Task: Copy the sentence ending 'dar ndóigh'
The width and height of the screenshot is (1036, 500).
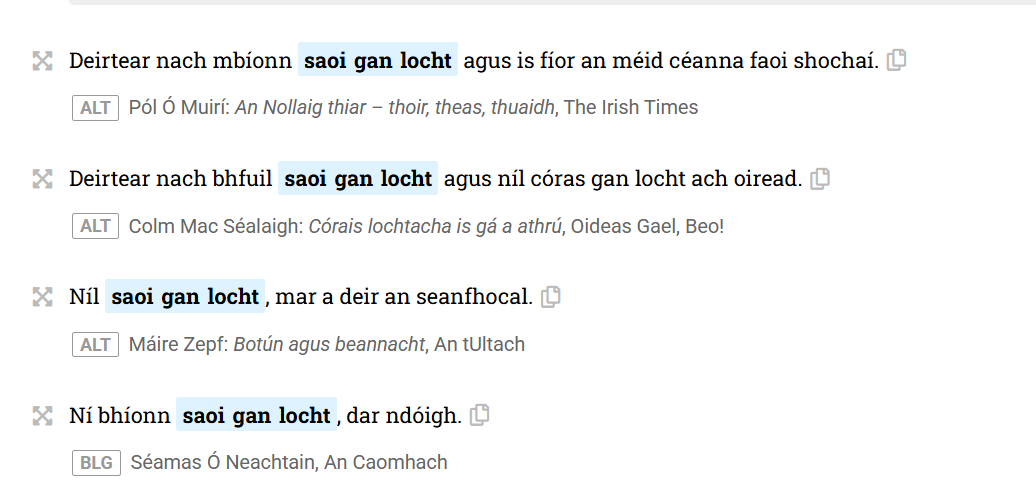Action: 480,415
